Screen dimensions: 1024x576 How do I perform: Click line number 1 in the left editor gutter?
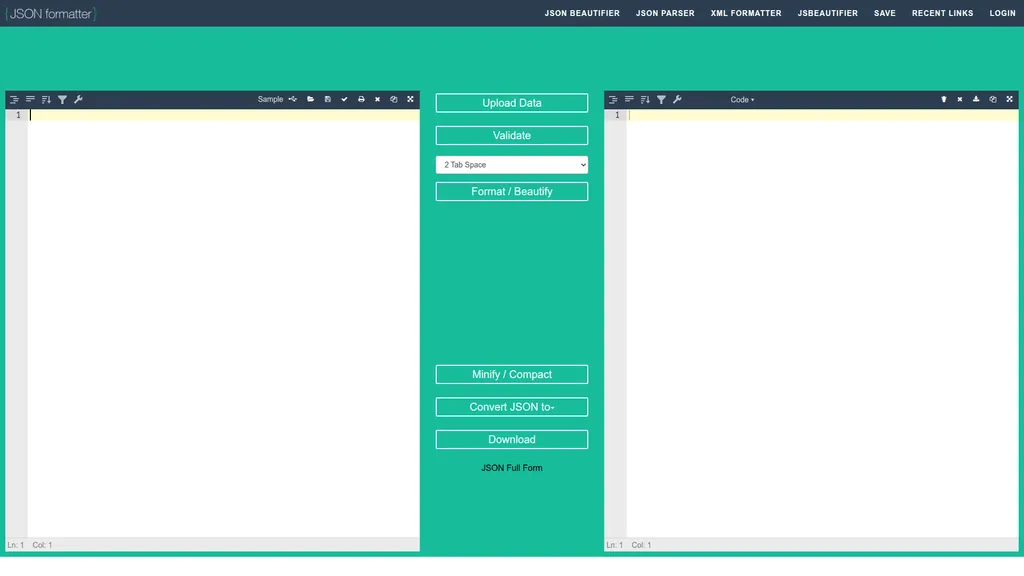click(18, 115)
